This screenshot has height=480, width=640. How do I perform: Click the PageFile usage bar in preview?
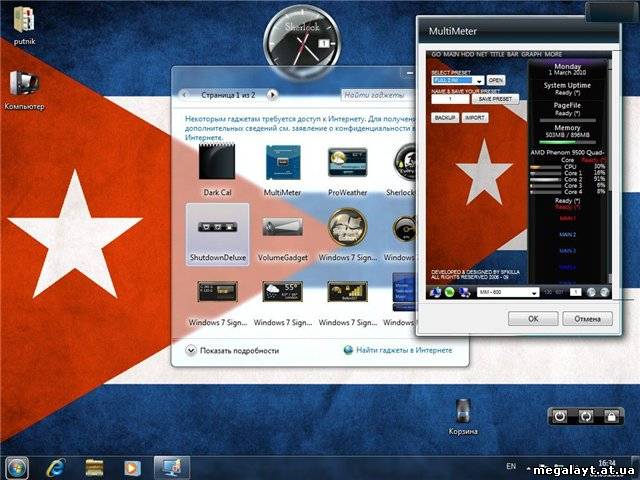click(567, 121)
